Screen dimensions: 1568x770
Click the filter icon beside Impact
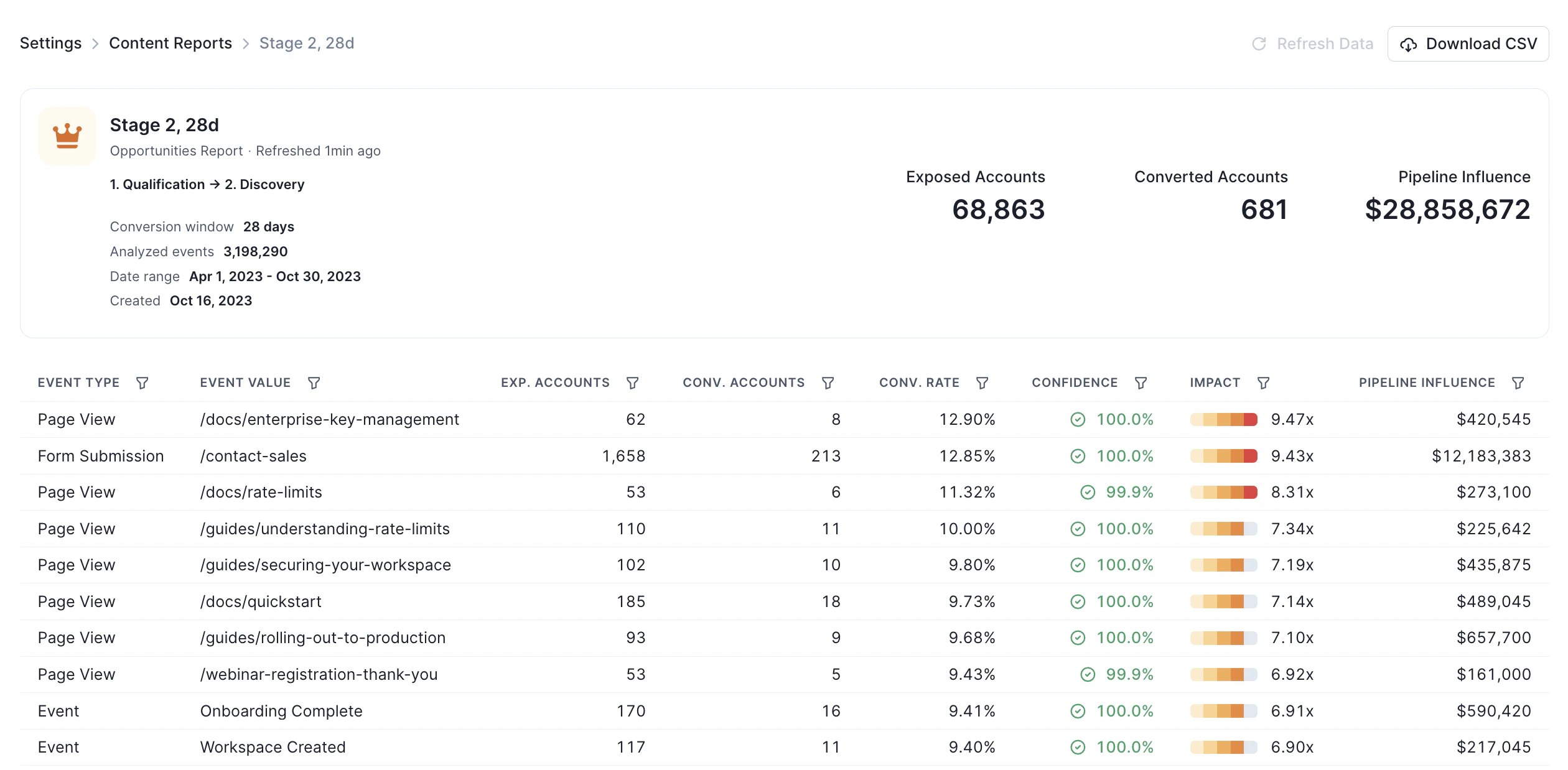coord(1264,383)
